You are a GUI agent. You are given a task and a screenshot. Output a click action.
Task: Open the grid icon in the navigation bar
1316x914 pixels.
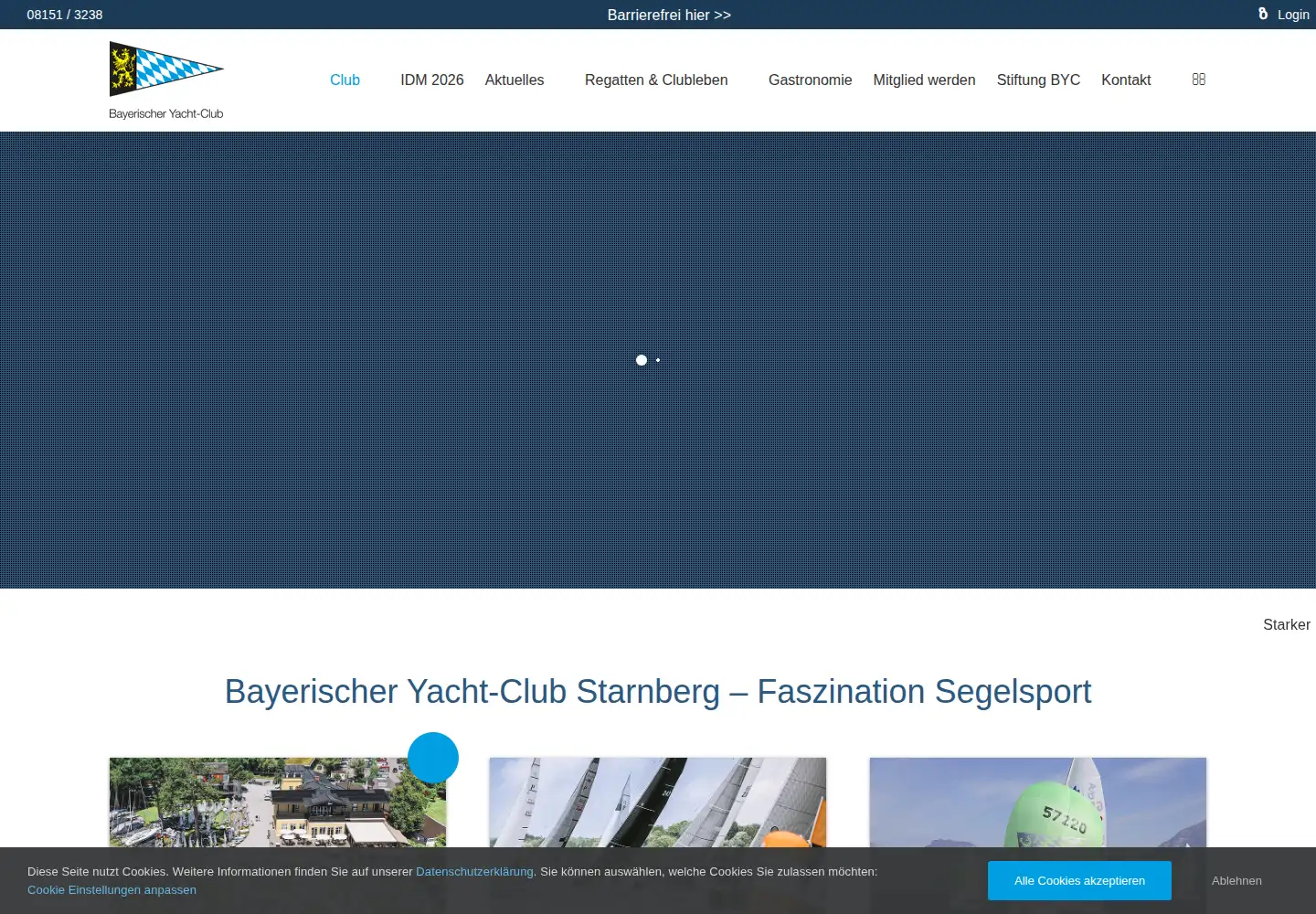pos(1199,80)
